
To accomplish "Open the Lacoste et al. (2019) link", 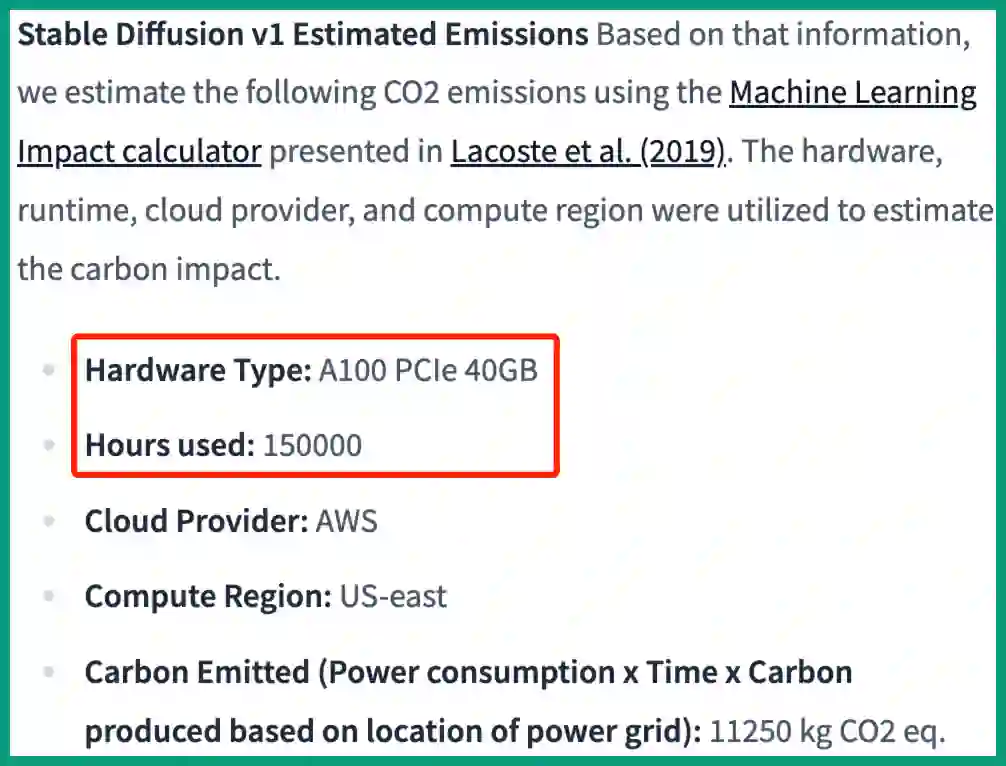I will pyautogui.click(x=587, y=152).
